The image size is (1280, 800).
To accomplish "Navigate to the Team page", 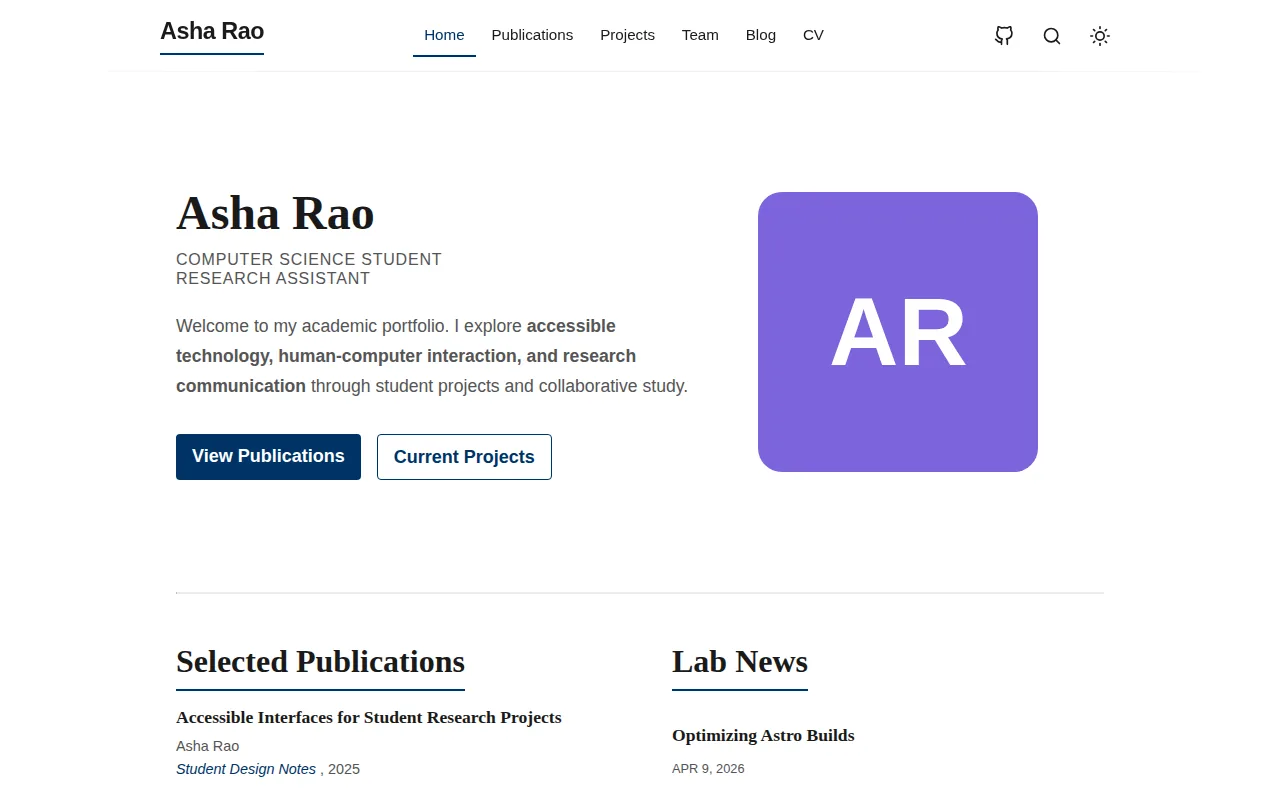I will 700,35.
